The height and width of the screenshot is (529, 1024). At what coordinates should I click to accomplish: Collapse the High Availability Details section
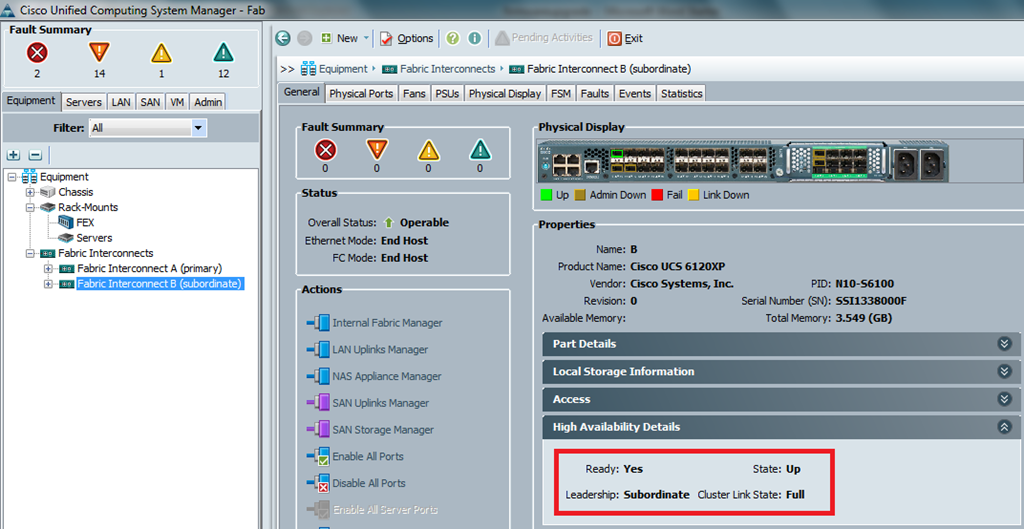[782, 426]
